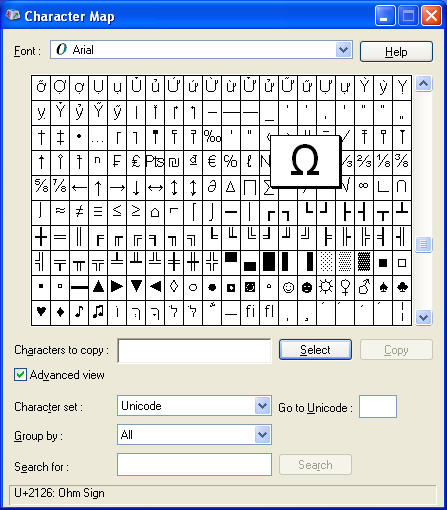447x510 pixels.
Task: Pick the five-eighths fraction character
Action: click(x=41, y=188)
